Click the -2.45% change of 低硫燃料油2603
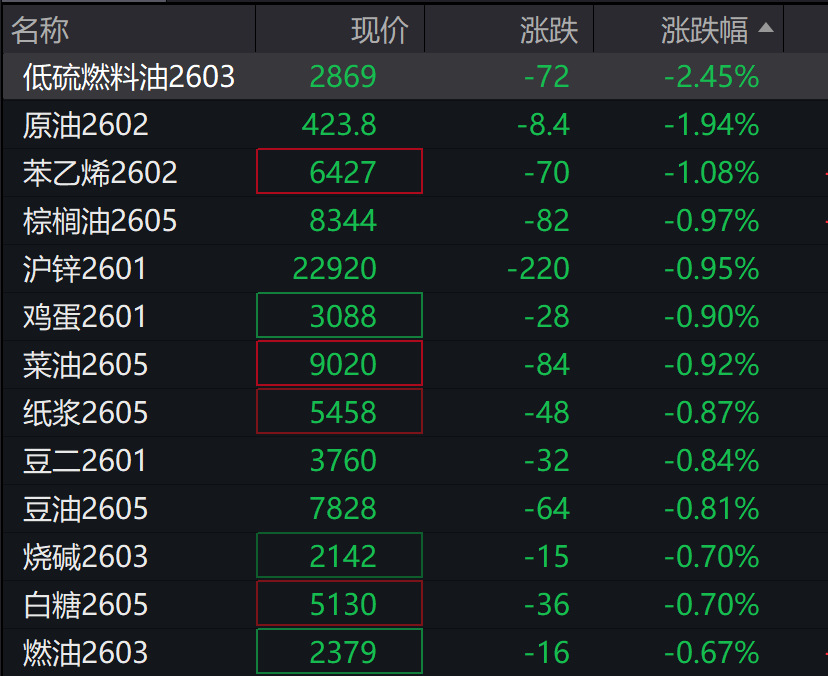Screen dimensions: 828x676 point(711,76)
